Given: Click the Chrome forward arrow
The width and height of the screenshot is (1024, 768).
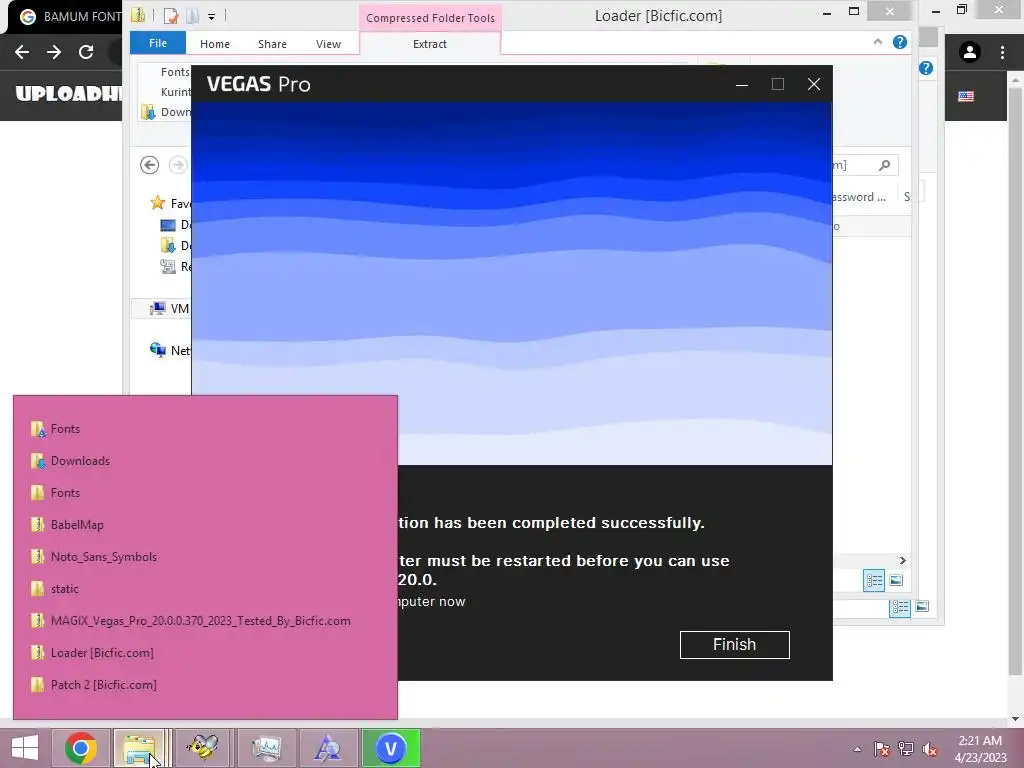Looking at the screenshot, I should pos(54,52).
